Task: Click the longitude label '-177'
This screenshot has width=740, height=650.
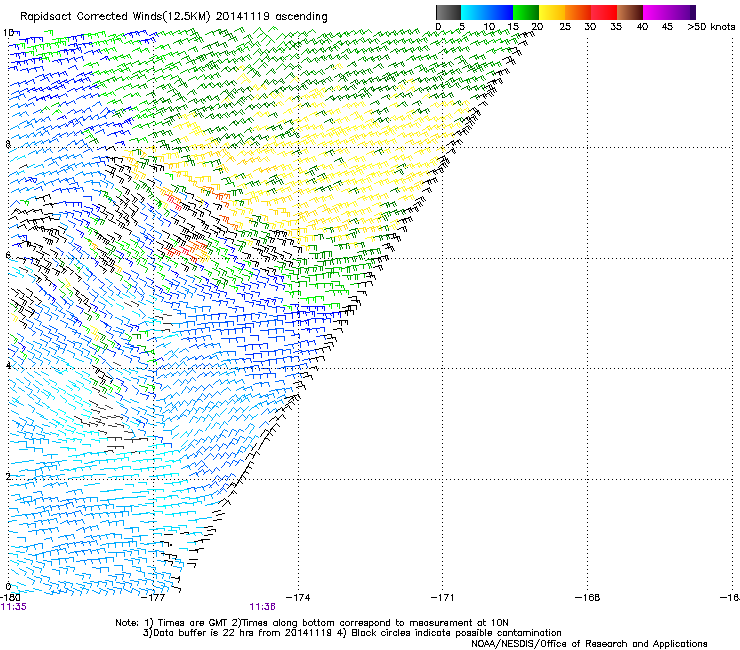Action: pos(153,598)
